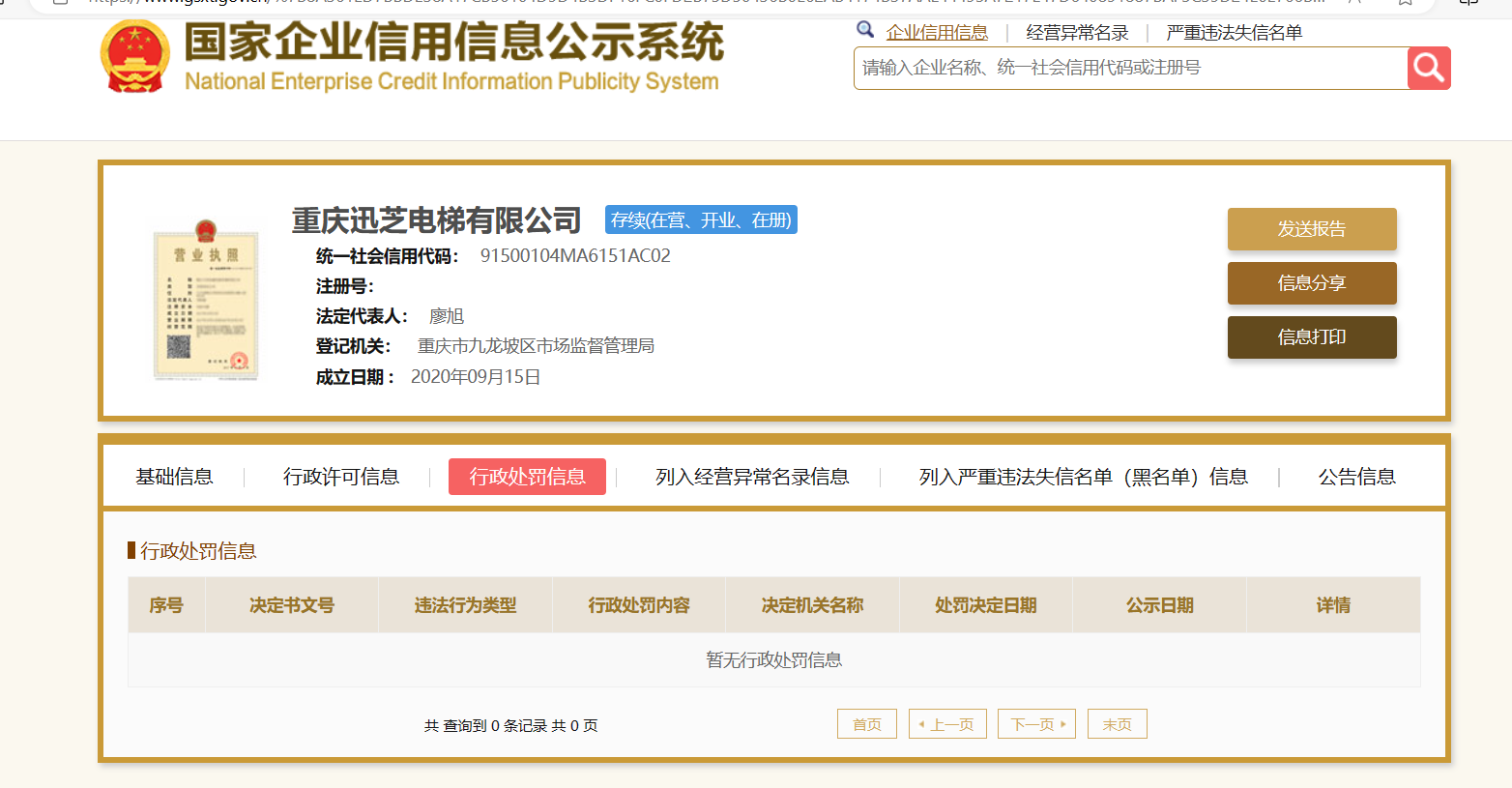Open 企业信用信息 link

[x=937, y=33]
